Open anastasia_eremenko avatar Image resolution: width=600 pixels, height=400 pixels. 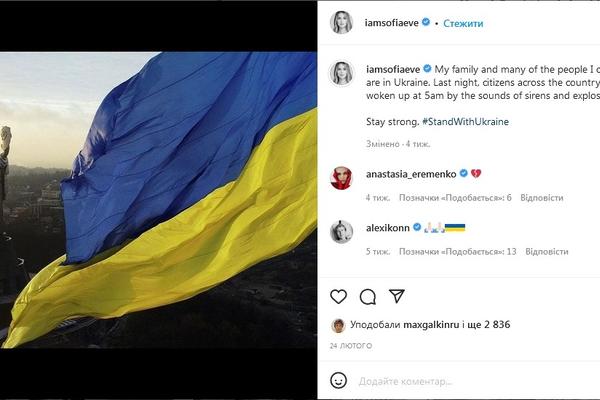coord(341,178)
